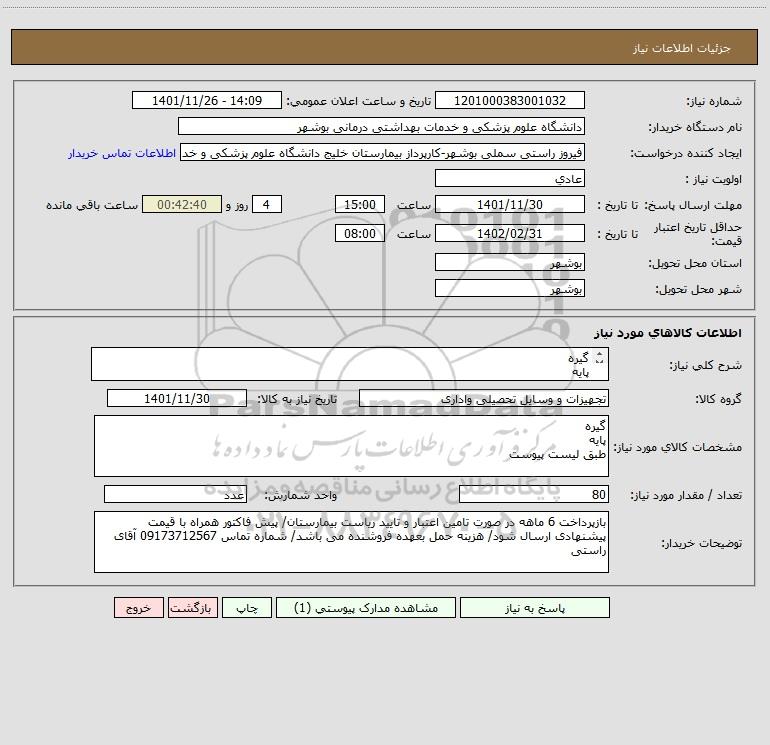This screenshot has height=745, width=770.
Task: Click the نام دستگاه خریدار label
Action: coord(695,127)
